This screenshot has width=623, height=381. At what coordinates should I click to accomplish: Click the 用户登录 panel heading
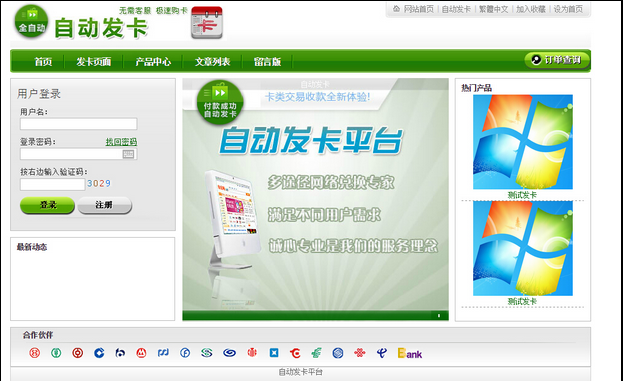tap(39, 94)
